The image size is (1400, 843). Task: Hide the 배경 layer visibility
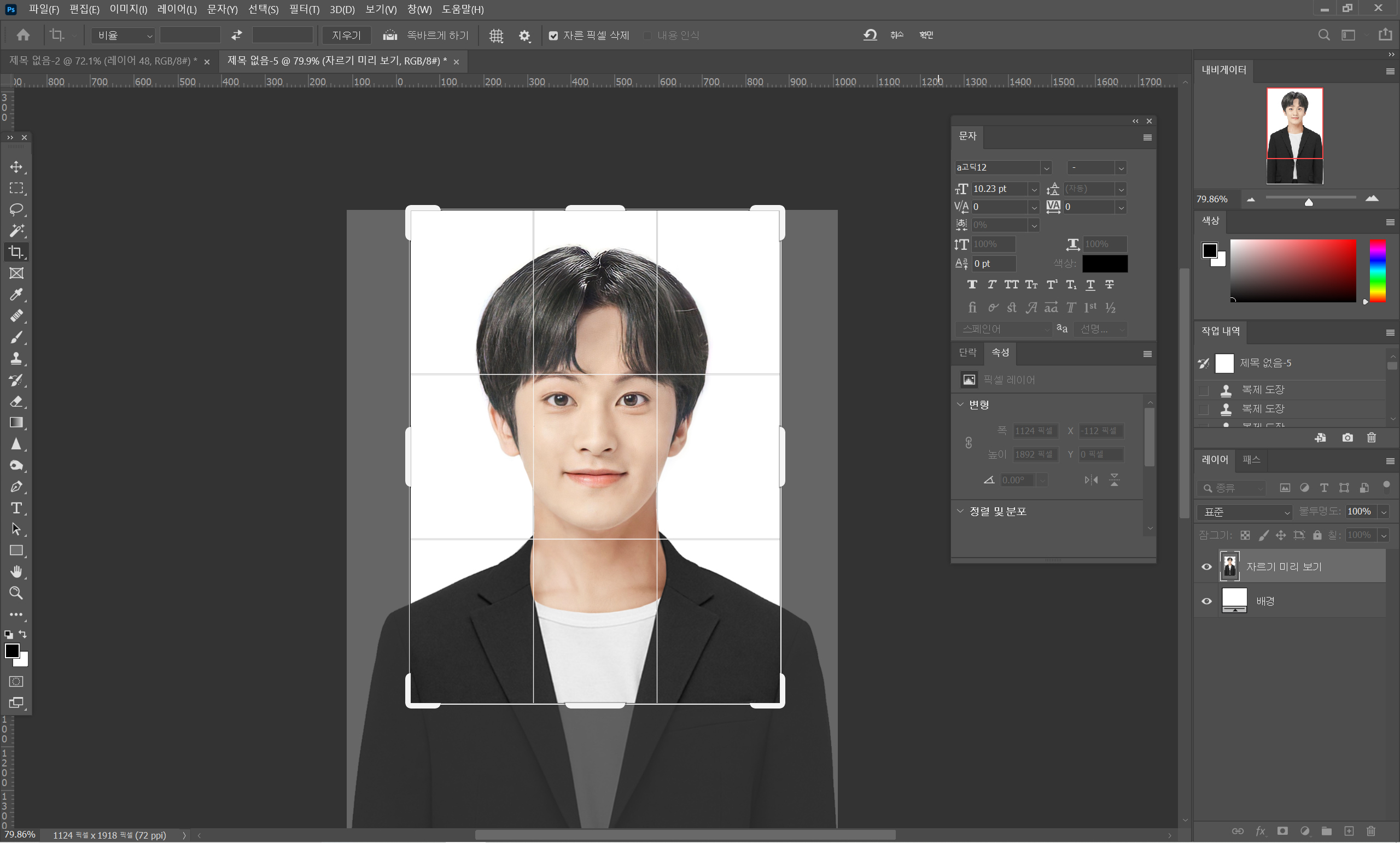point(1207,601)
